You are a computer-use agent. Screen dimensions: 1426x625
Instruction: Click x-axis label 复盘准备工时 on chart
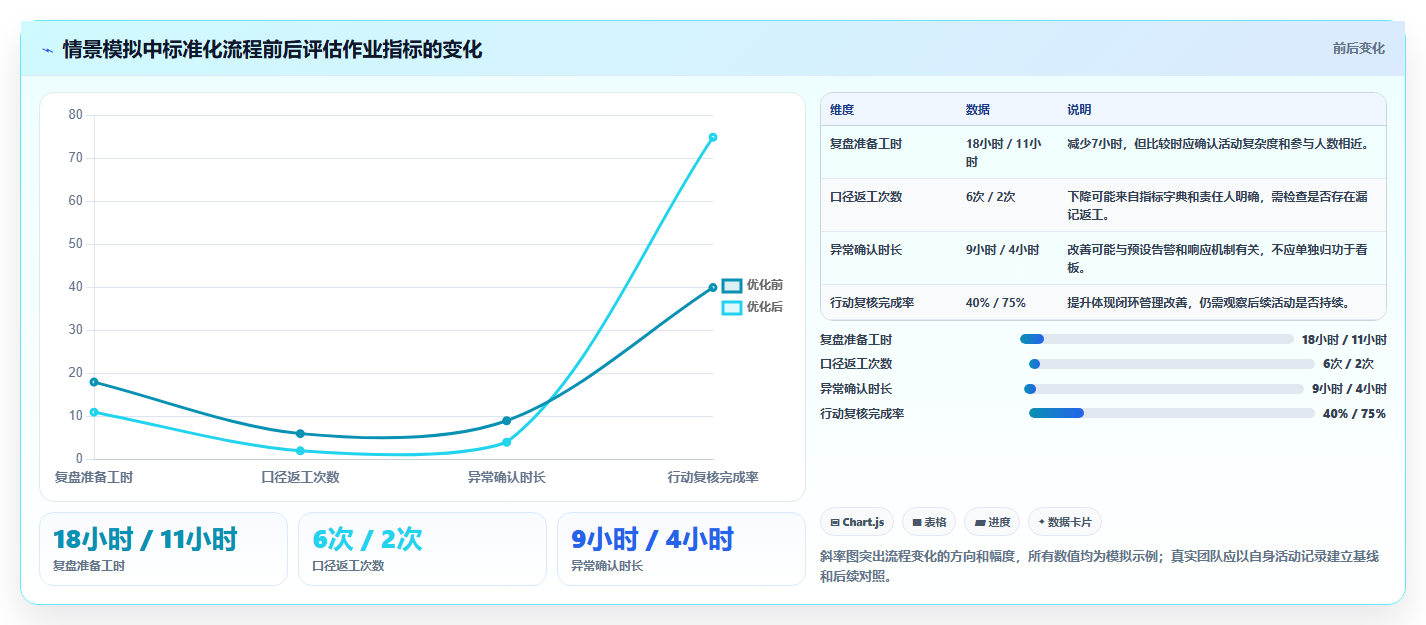point(94,477)
